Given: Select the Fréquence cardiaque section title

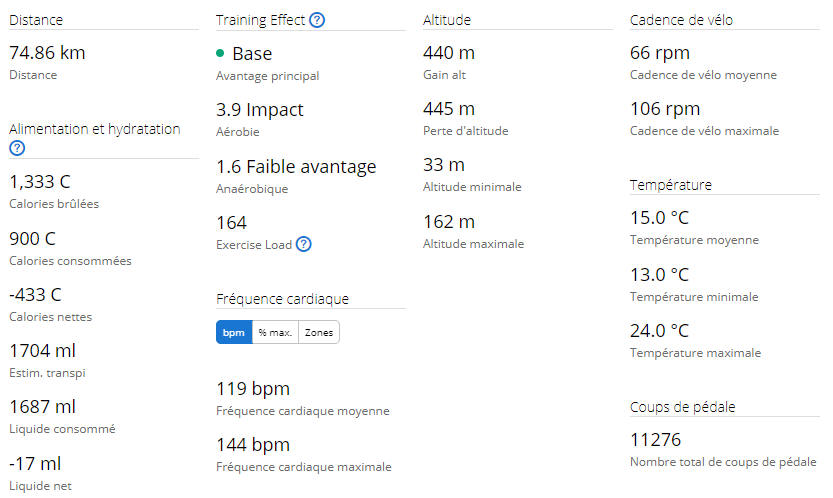Looking at the screenshot, I should [282, 299].
